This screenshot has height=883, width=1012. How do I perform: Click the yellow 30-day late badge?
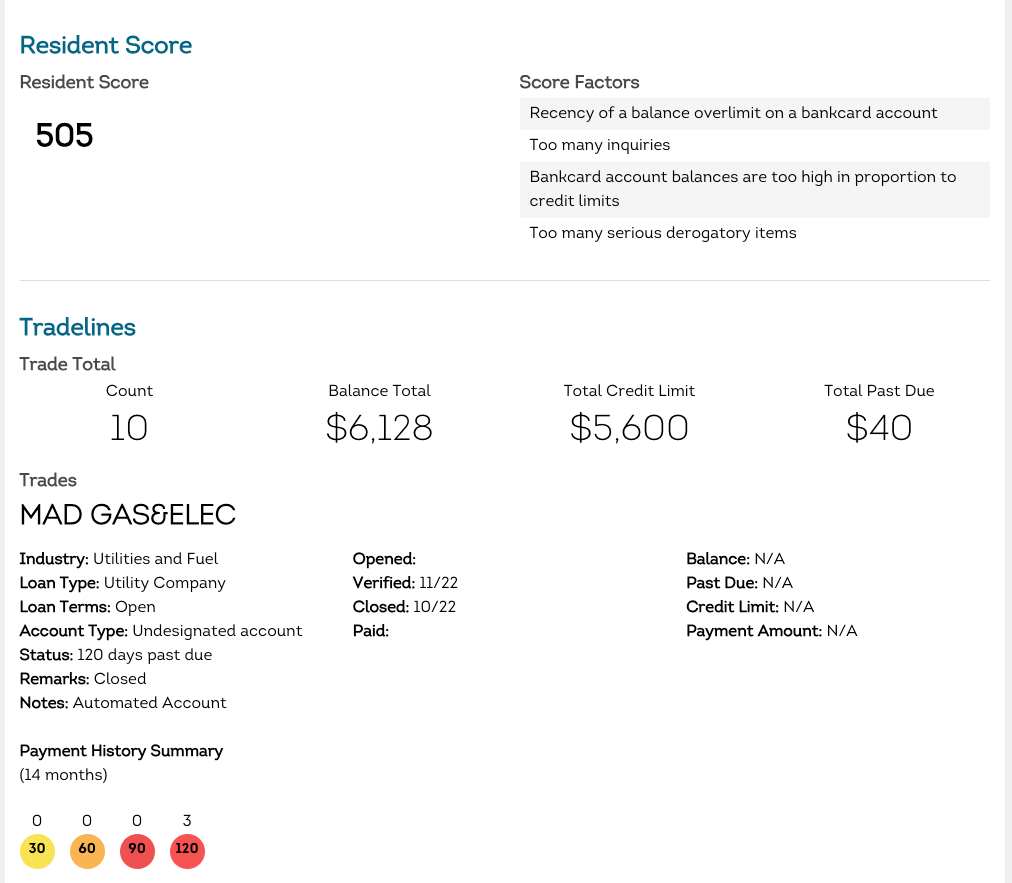click(x=37, y=850)
